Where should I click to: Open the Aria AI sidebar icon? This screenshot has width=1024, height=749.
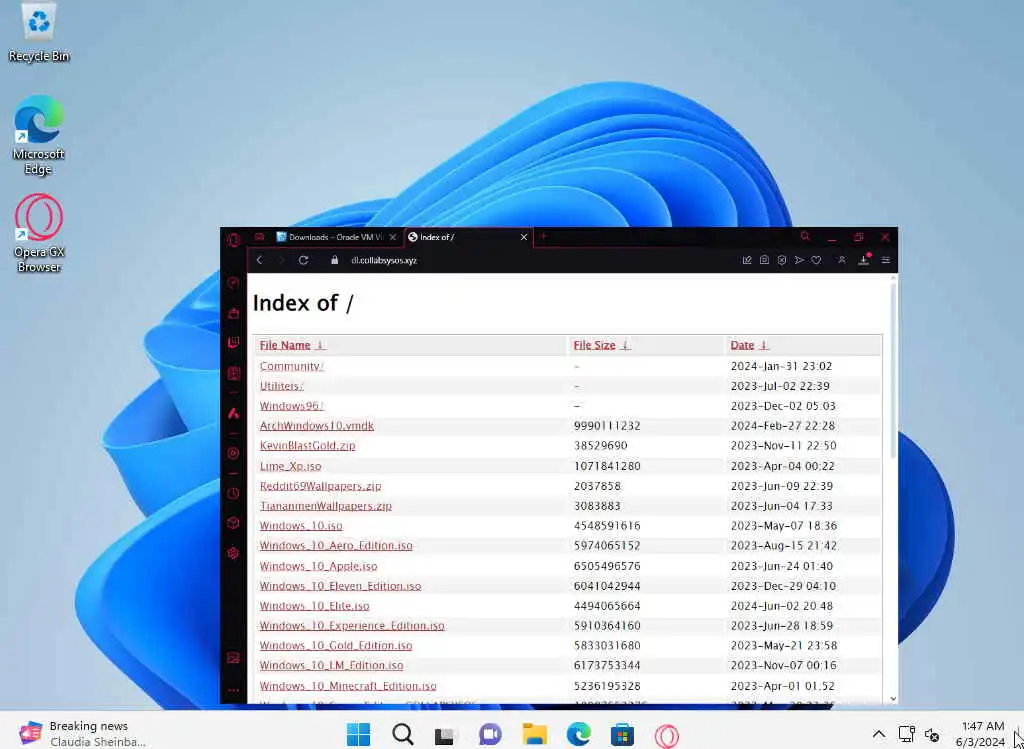(233, 413)
